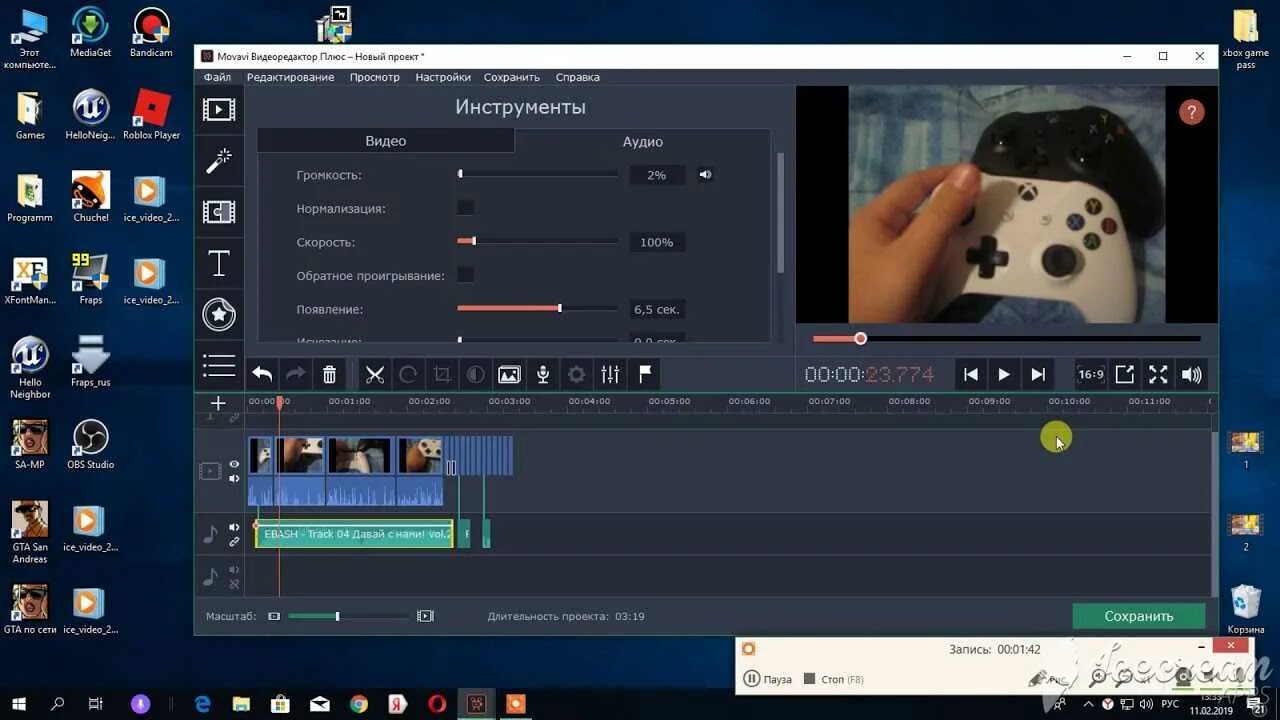The height and width of the screenshot is (720, 1280).
Task: Click the preview seek bar
Action: pyautogui.click(x=1006, y=338)
